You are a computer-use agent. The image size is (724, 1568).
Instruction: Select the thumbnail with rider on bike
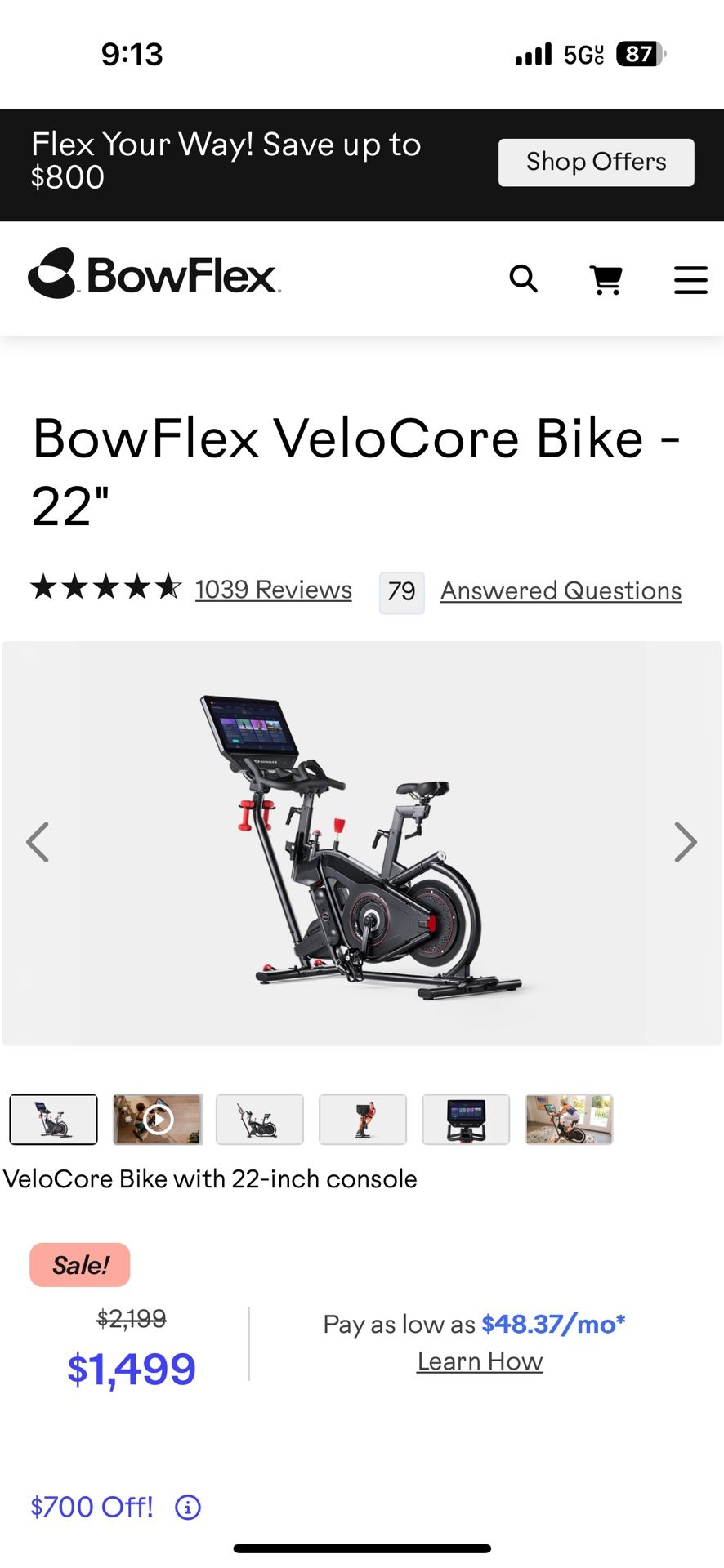[x=363, y=1119]
